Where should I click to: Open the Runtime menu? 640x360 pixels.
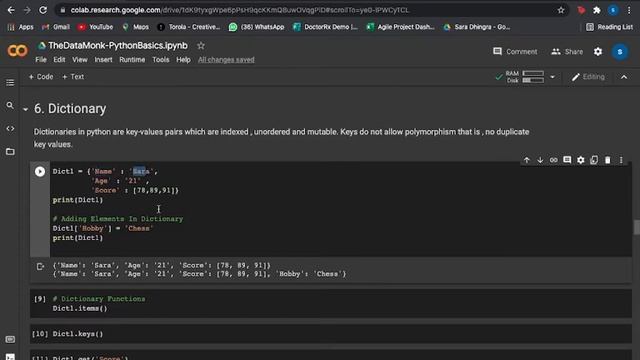[x=132, y=60]
